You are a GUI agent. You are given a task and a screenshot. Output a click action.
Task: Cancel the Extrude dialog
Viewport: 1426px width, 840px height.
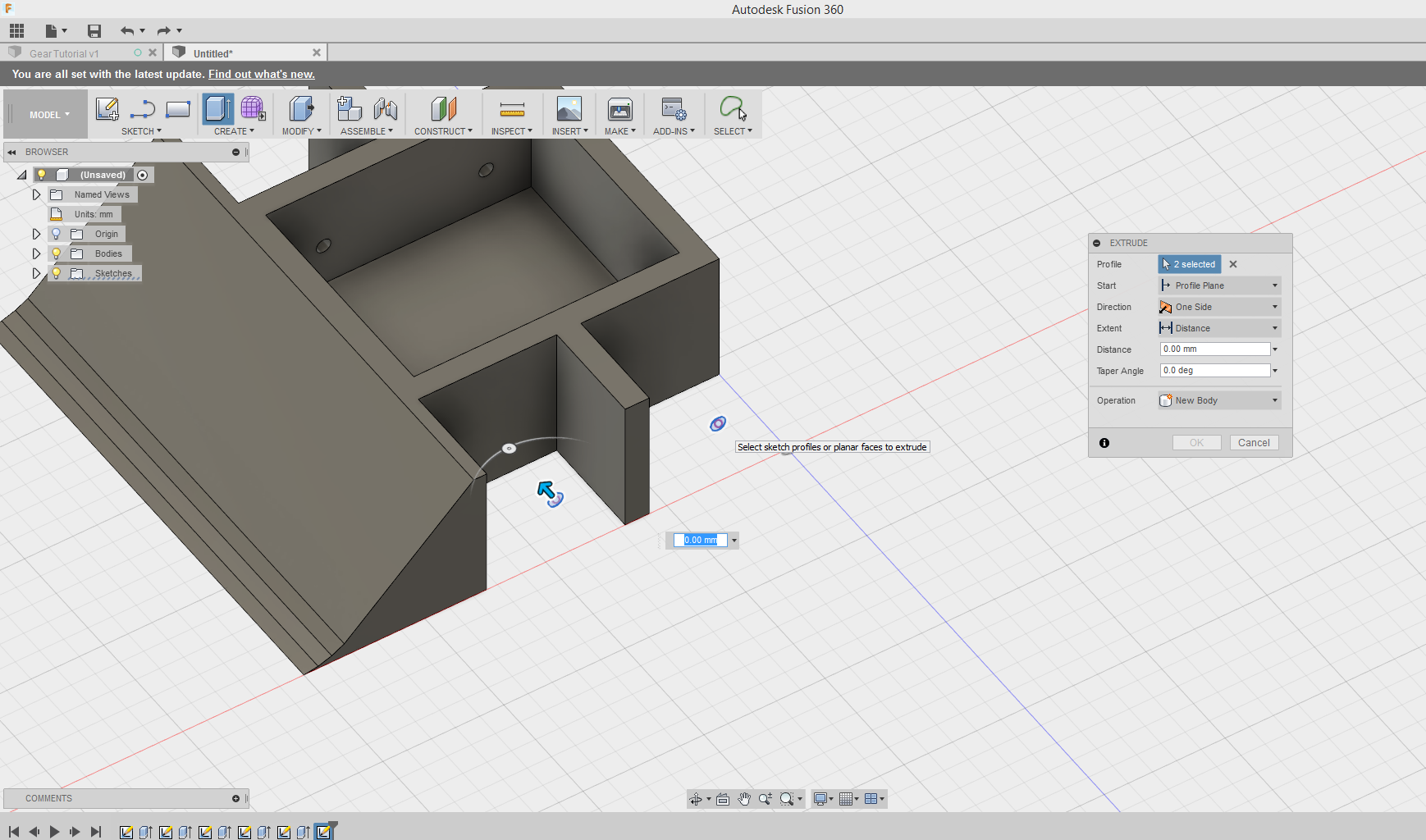pyautogui.click(x=1254, y=442)
